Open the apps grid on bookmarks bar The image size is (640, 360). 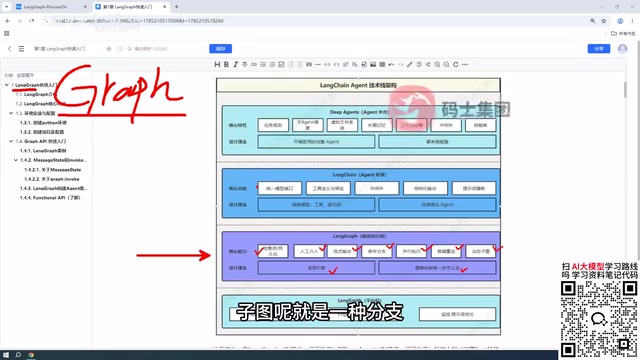7,33
